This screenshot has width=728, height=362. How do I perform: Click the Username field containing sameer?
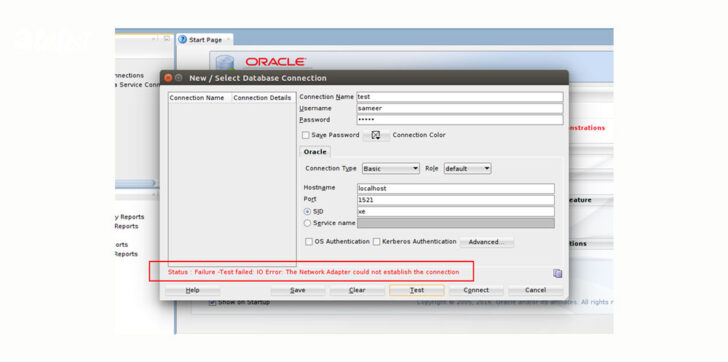(x=460, y=108)
